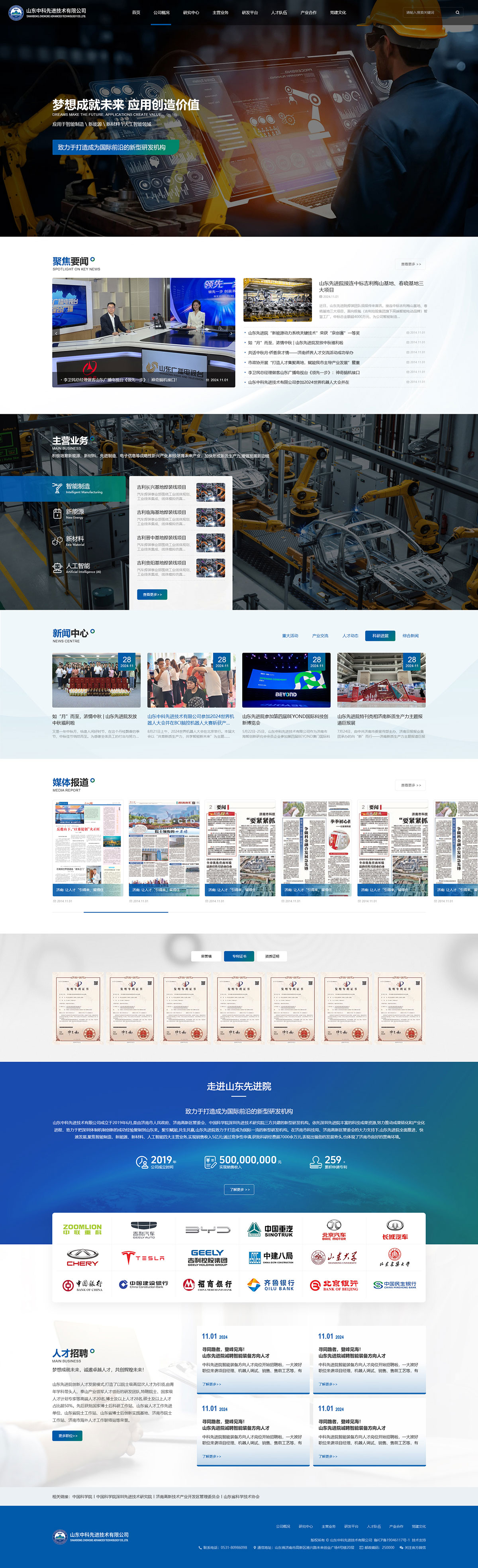The image size is (478, 1568).
Task: Switch to the 科研进展 news tab
Action: 380,635
